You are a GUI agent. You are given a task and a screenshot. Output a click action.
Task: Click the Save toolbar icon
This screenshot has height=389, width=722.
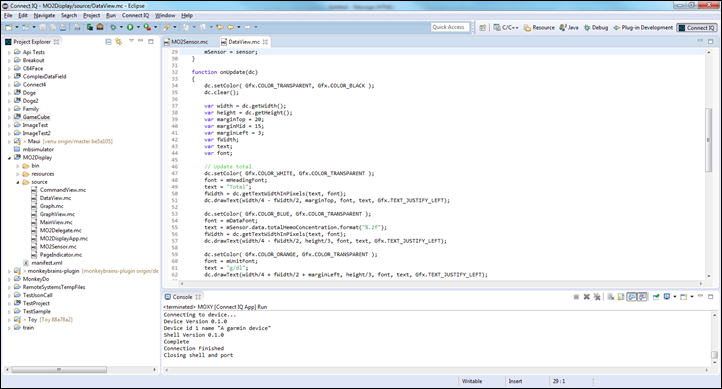(42, 27)
